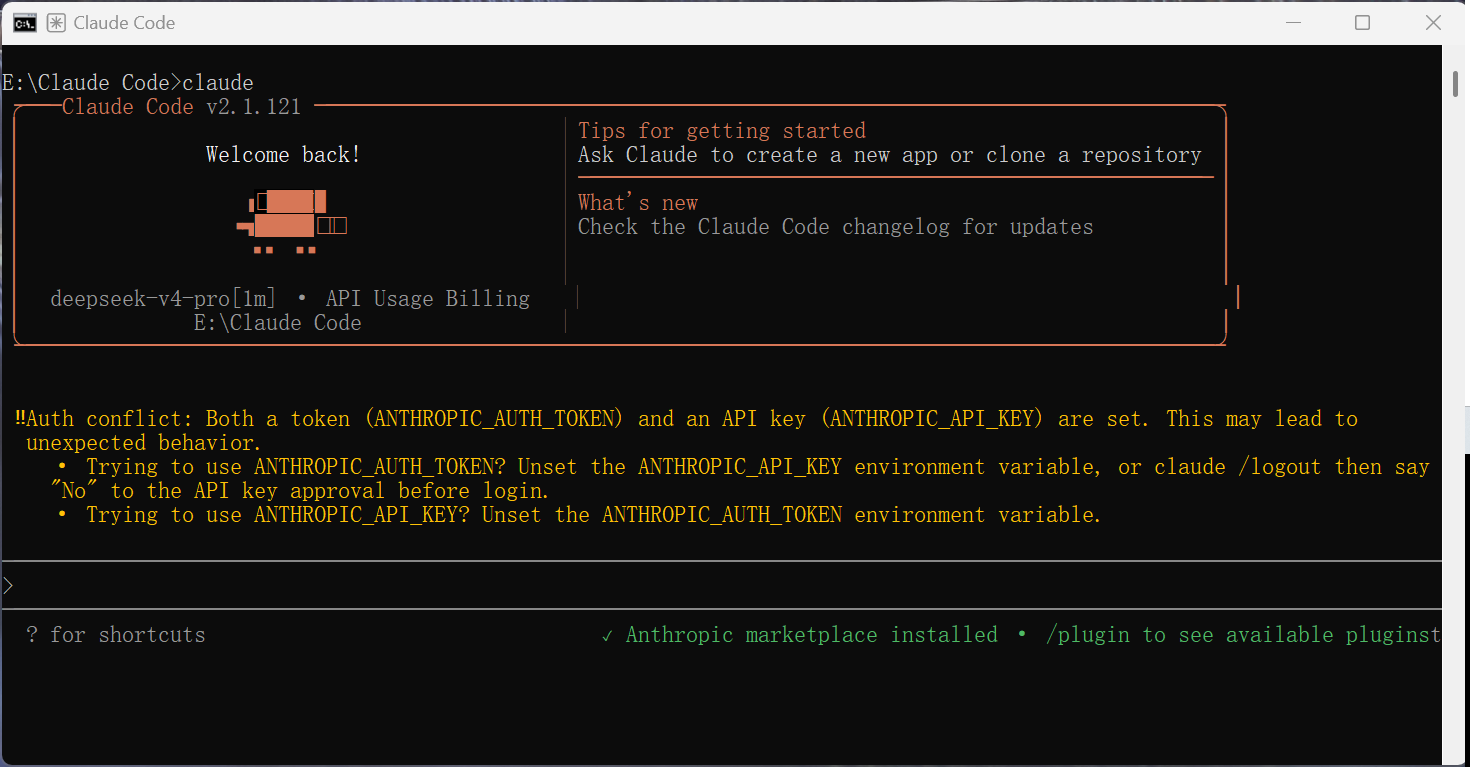The height and width of the screenshot is (767, 1470).
Task: Click the 'API Usage Billing' text
Action: tap(428, 299)
